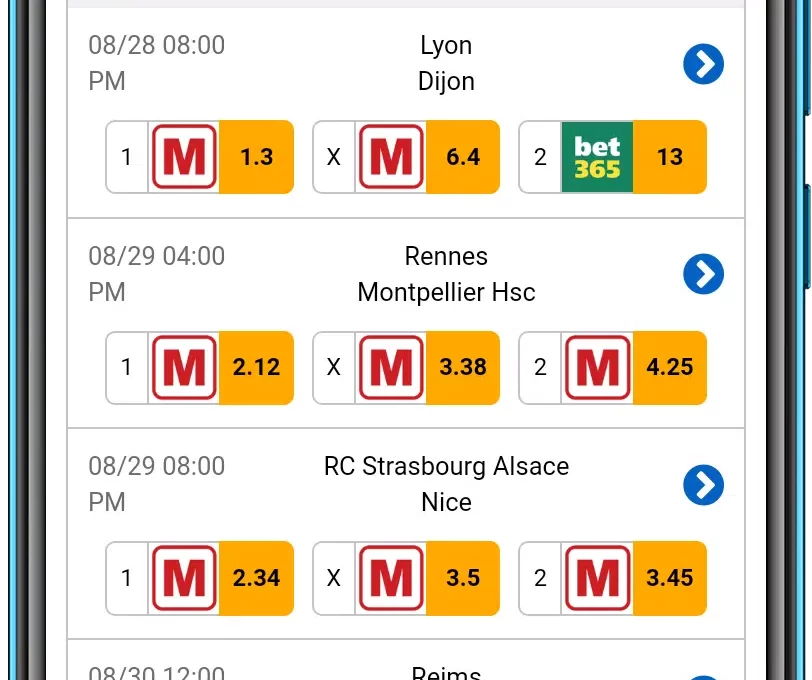The width and height of the screenshot is (812, 680).
Task: Open Rennes vs Montpellier Hsc details arrow
Action: tap(703, 274)
